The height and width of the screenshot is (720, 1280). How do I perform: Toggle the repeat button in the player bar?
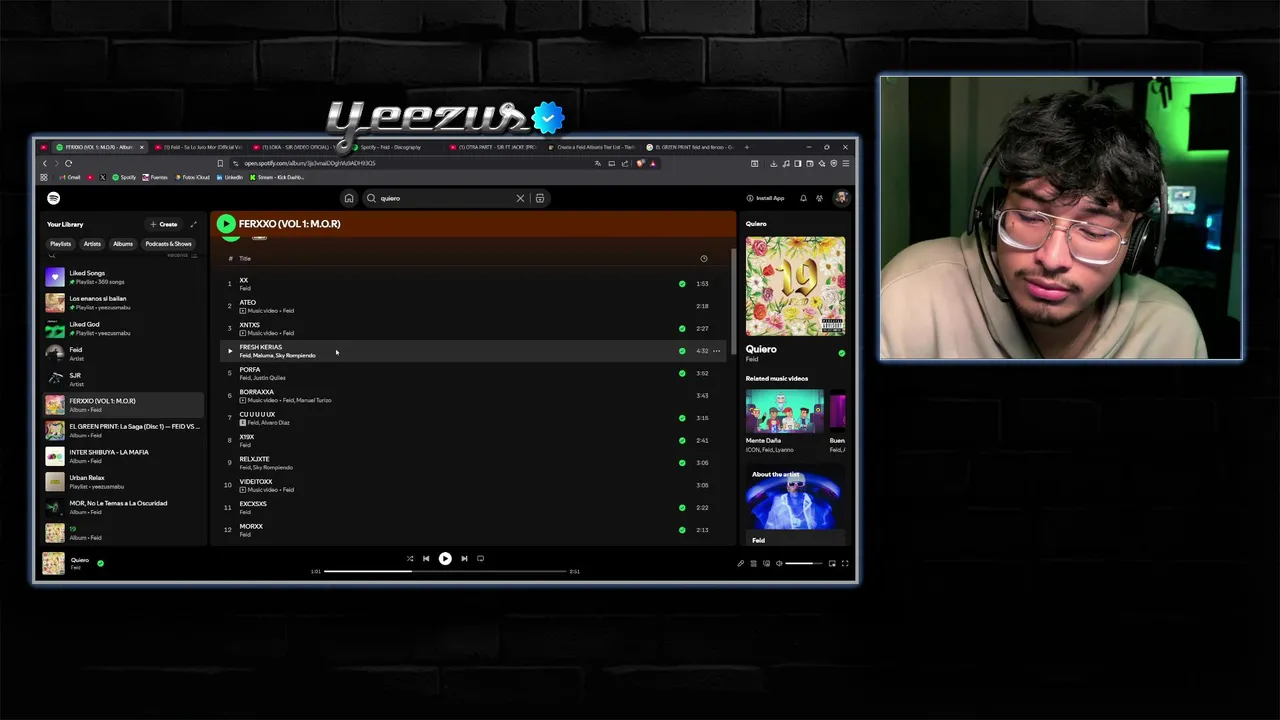[x=481, y=559]
